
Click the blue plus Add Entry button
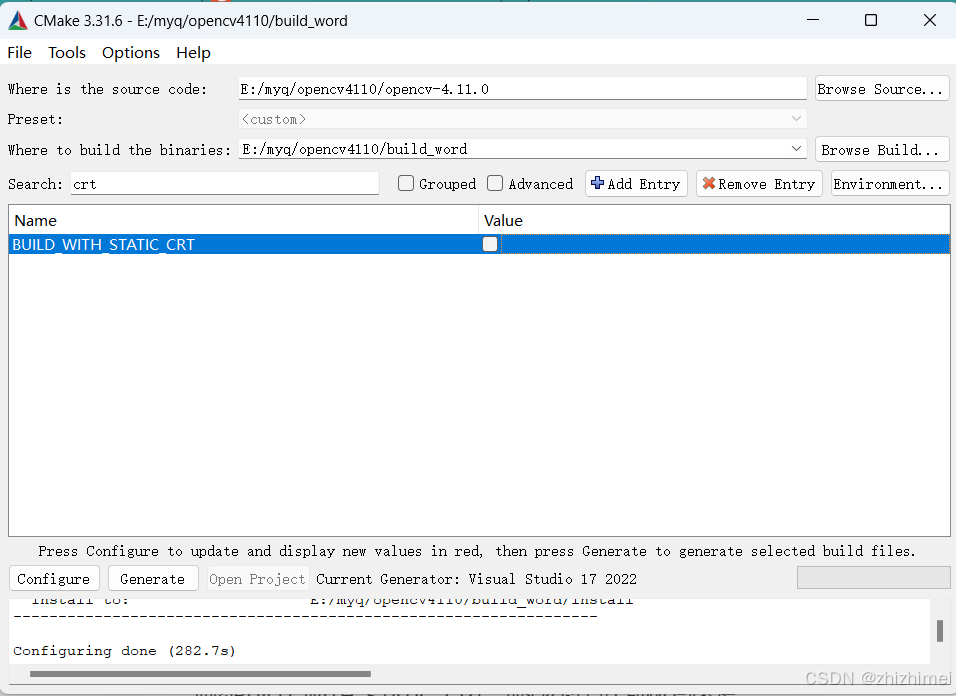(x=636, y=183)
